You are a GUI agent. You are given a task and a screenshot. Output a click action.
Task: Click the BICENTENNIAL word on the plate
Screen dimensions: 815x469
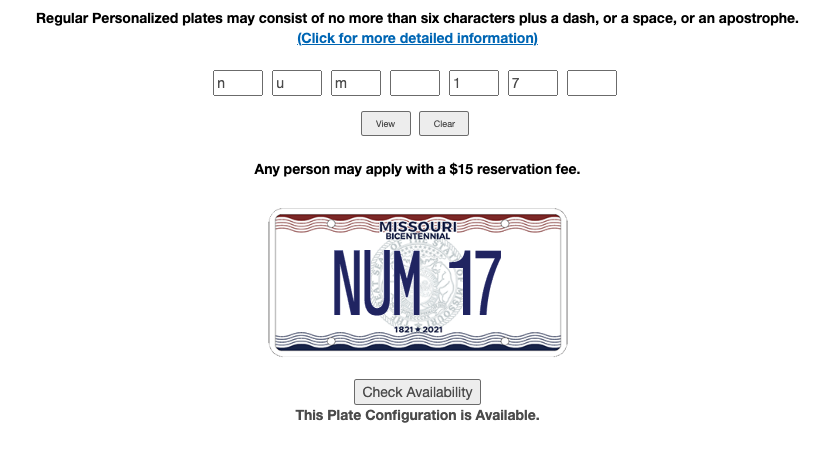pyautogui.click(x=418, y=236)
